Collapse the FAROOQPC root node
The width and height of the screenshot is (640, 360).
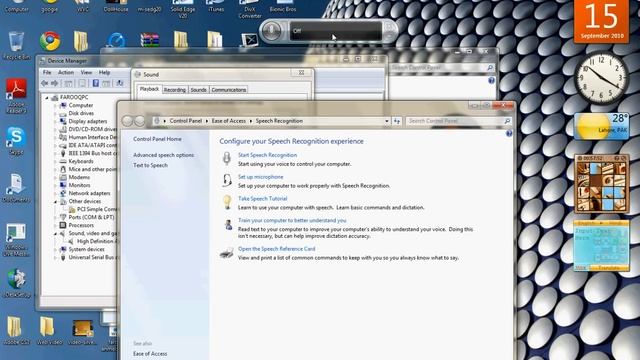[47, 98]
